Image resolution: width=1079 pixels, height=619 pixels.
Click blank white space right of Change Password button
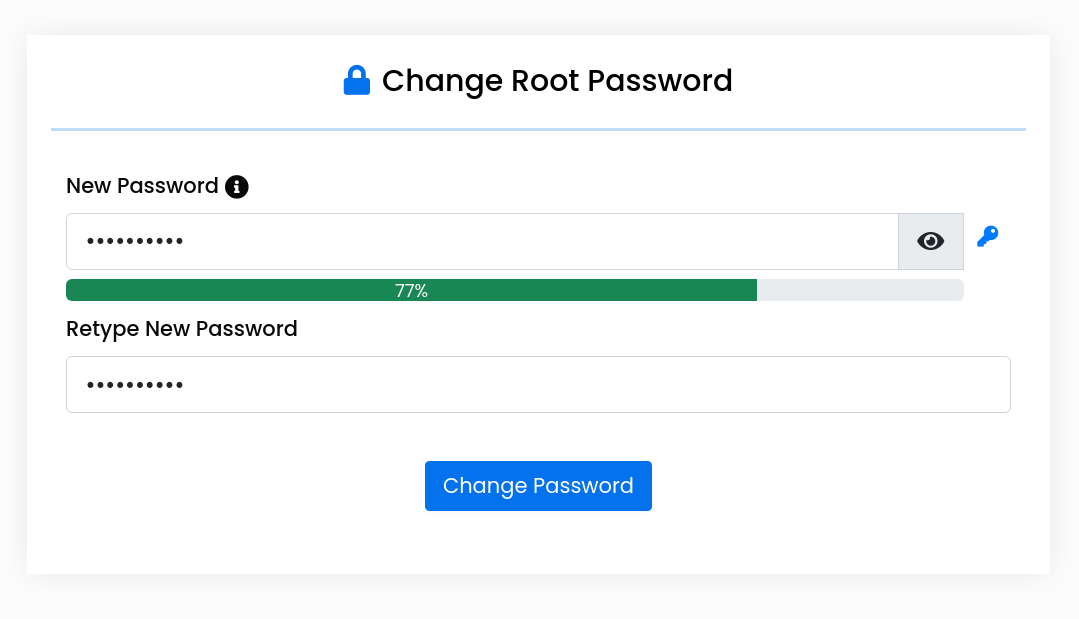tap(830, 486)
